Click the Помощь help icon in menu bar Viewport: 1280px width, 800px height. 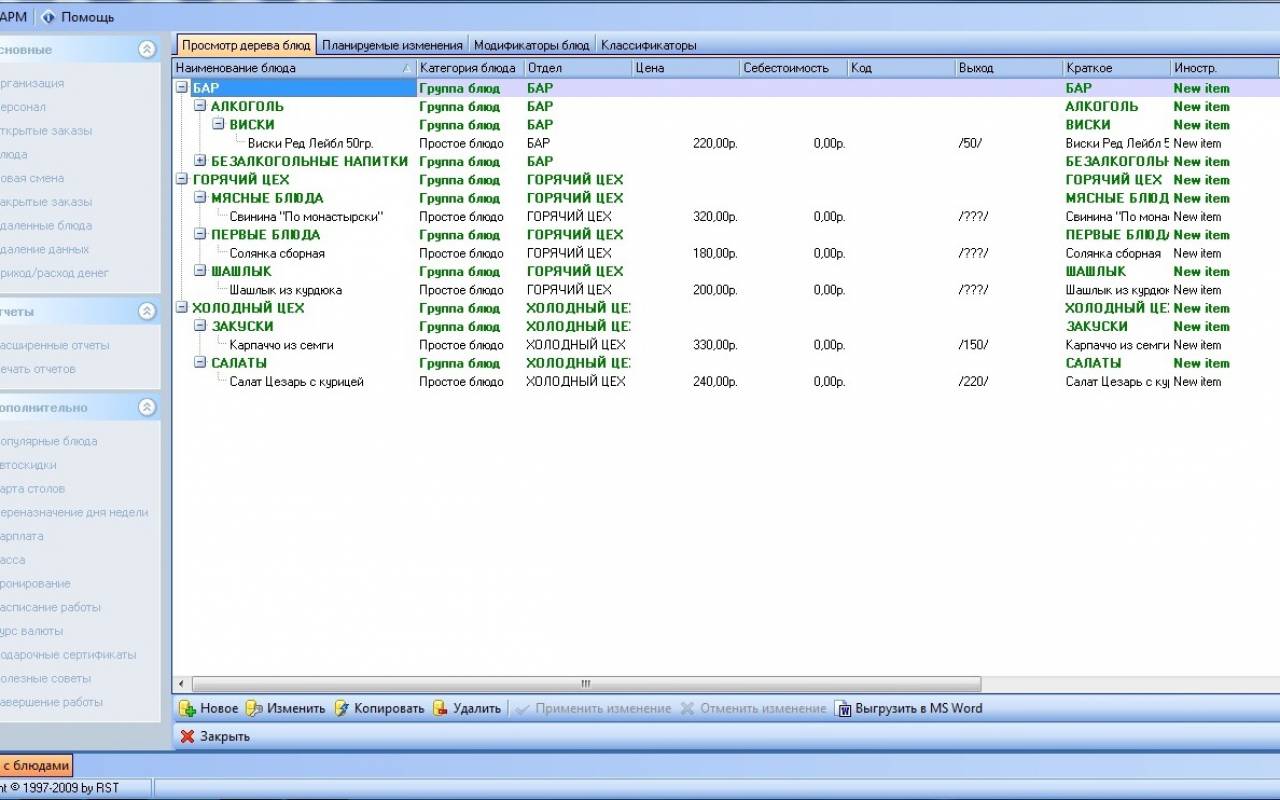[48, 17]
